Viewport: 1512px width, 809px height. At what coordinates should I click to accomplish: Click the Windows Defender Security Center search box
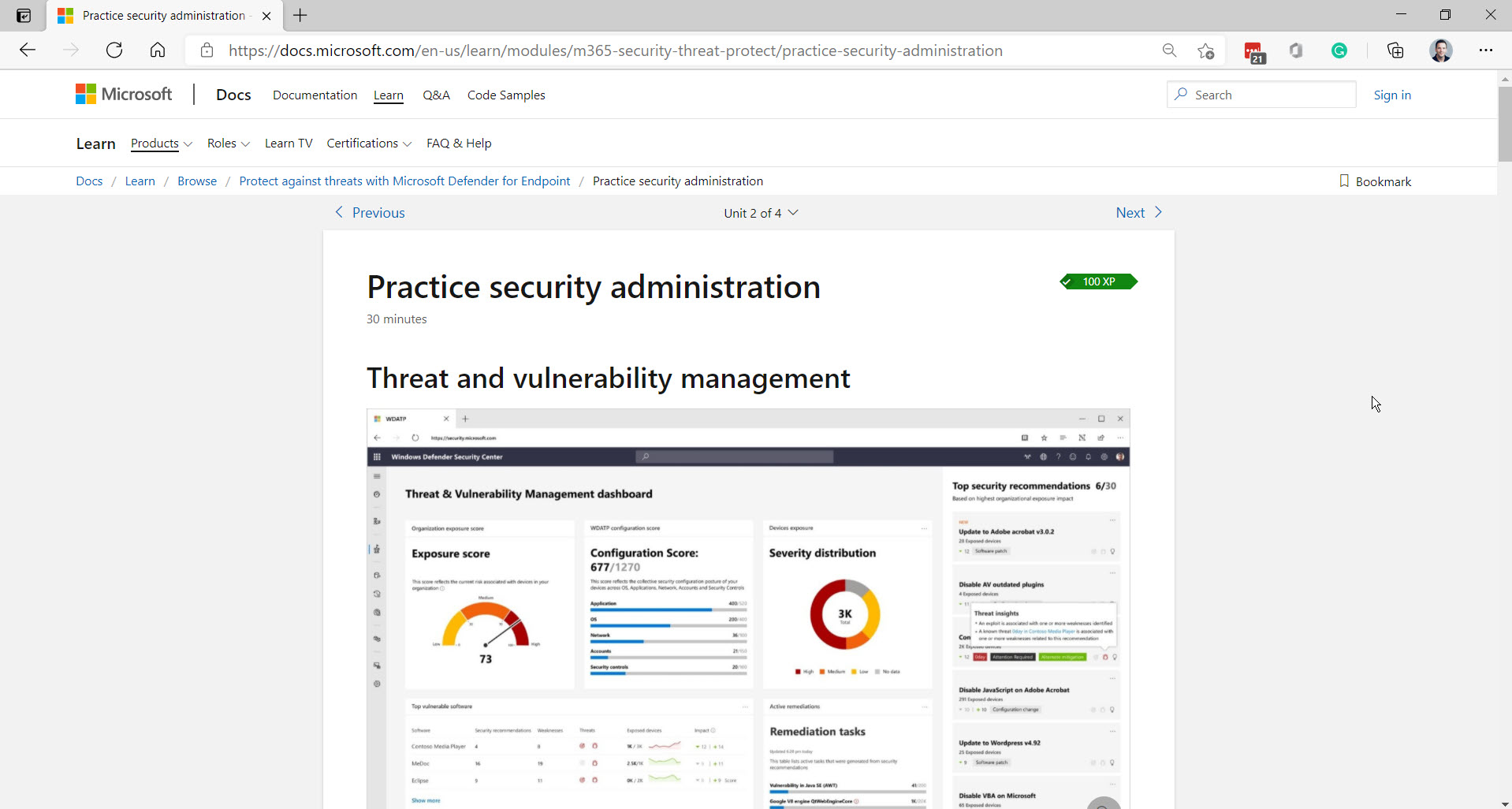(735, 457)
